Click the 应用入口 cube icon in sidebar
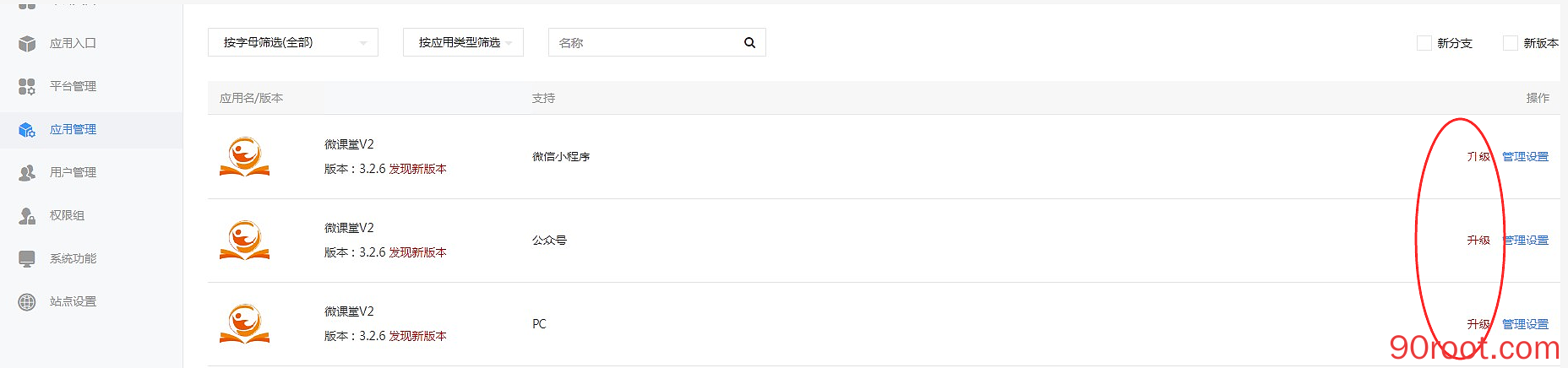This screenshot has width=1568, height=368. click(x=27, y=43)
